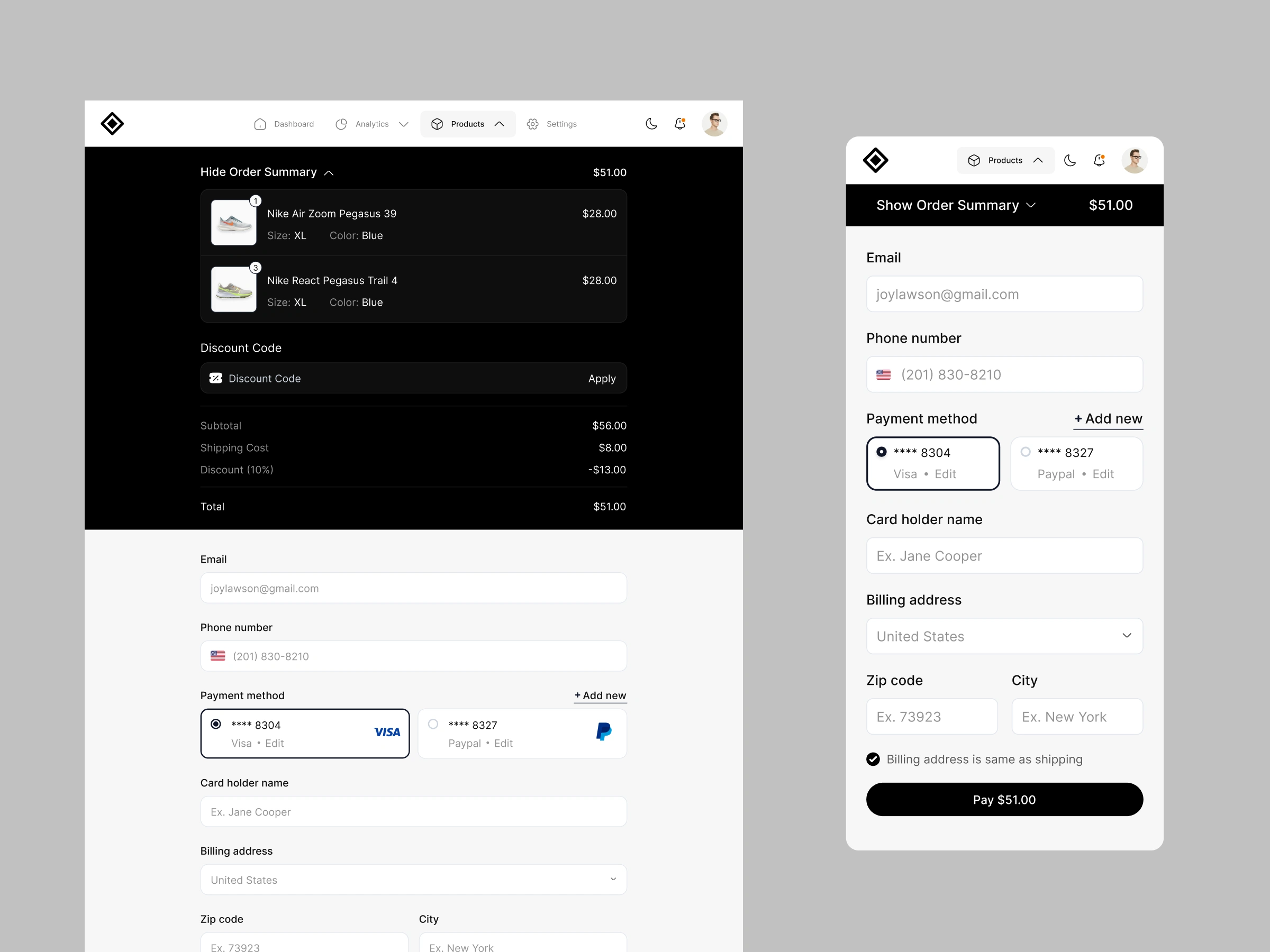The image size is (1270, 952).
Task: Edit the Paypal method on desktop
Action: pyautogui.click(x=504, y=743)
